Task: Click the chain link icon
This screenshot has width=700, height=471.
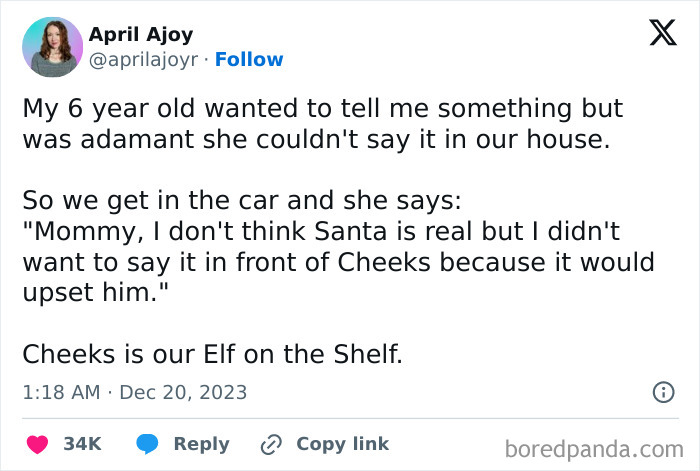Action: click(271, 444)
